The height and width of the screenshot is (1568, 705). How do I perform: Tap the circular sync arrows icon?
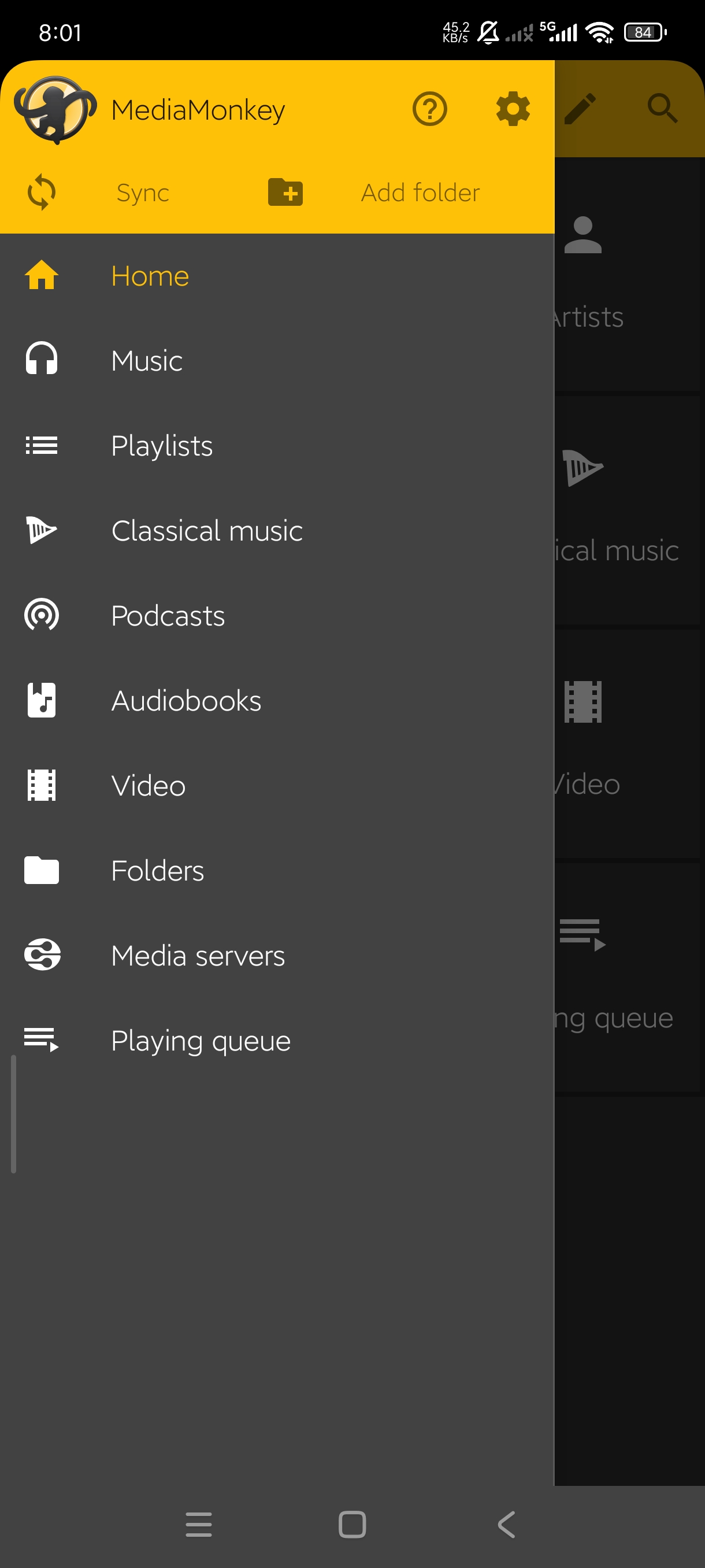[x=42, y=193]
